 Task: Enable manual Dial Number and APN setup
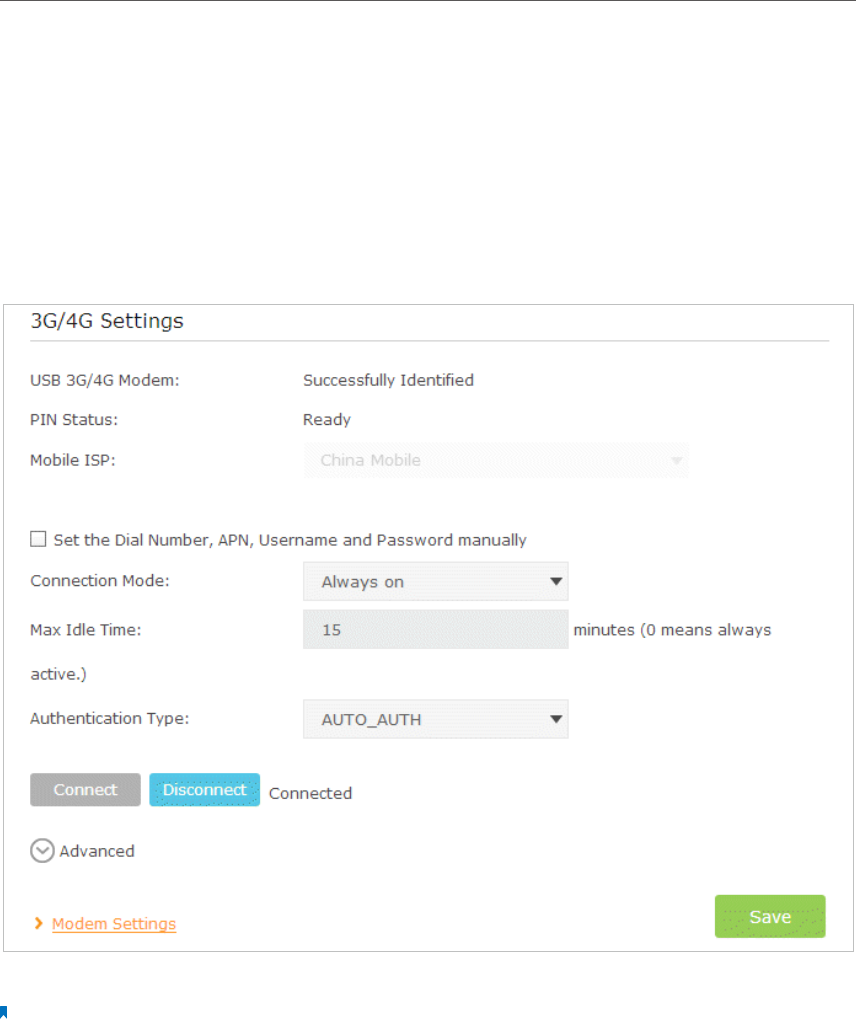(38, 540)
